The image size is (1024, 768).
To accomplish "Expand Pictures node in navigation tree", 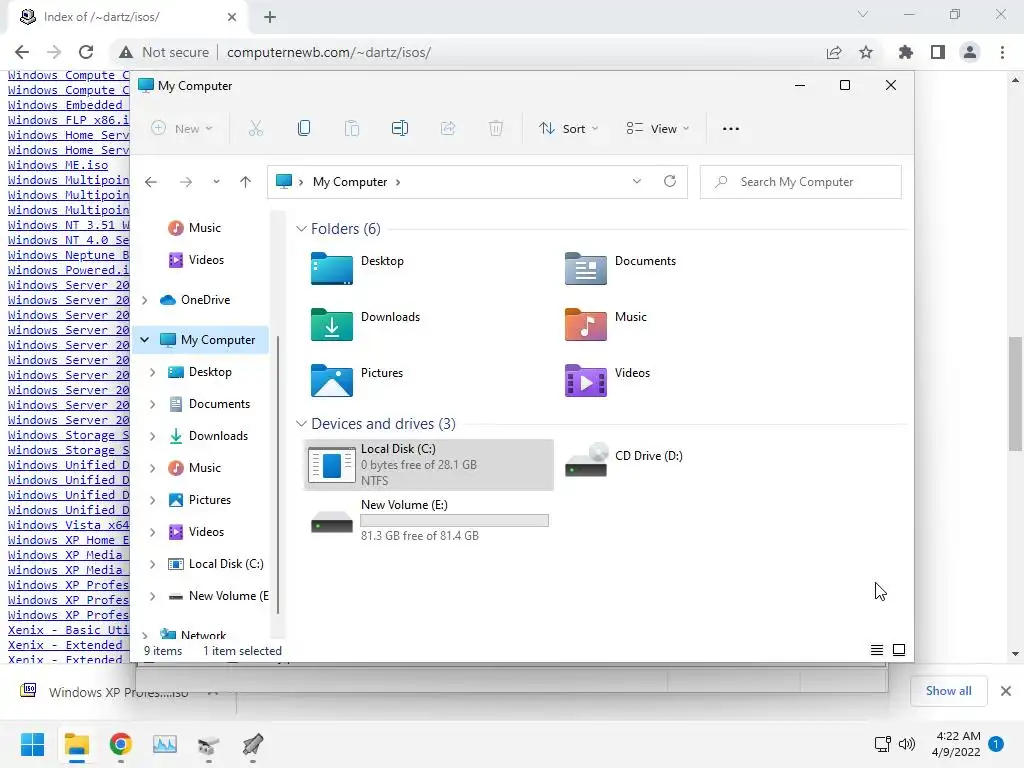I will 152,500.
